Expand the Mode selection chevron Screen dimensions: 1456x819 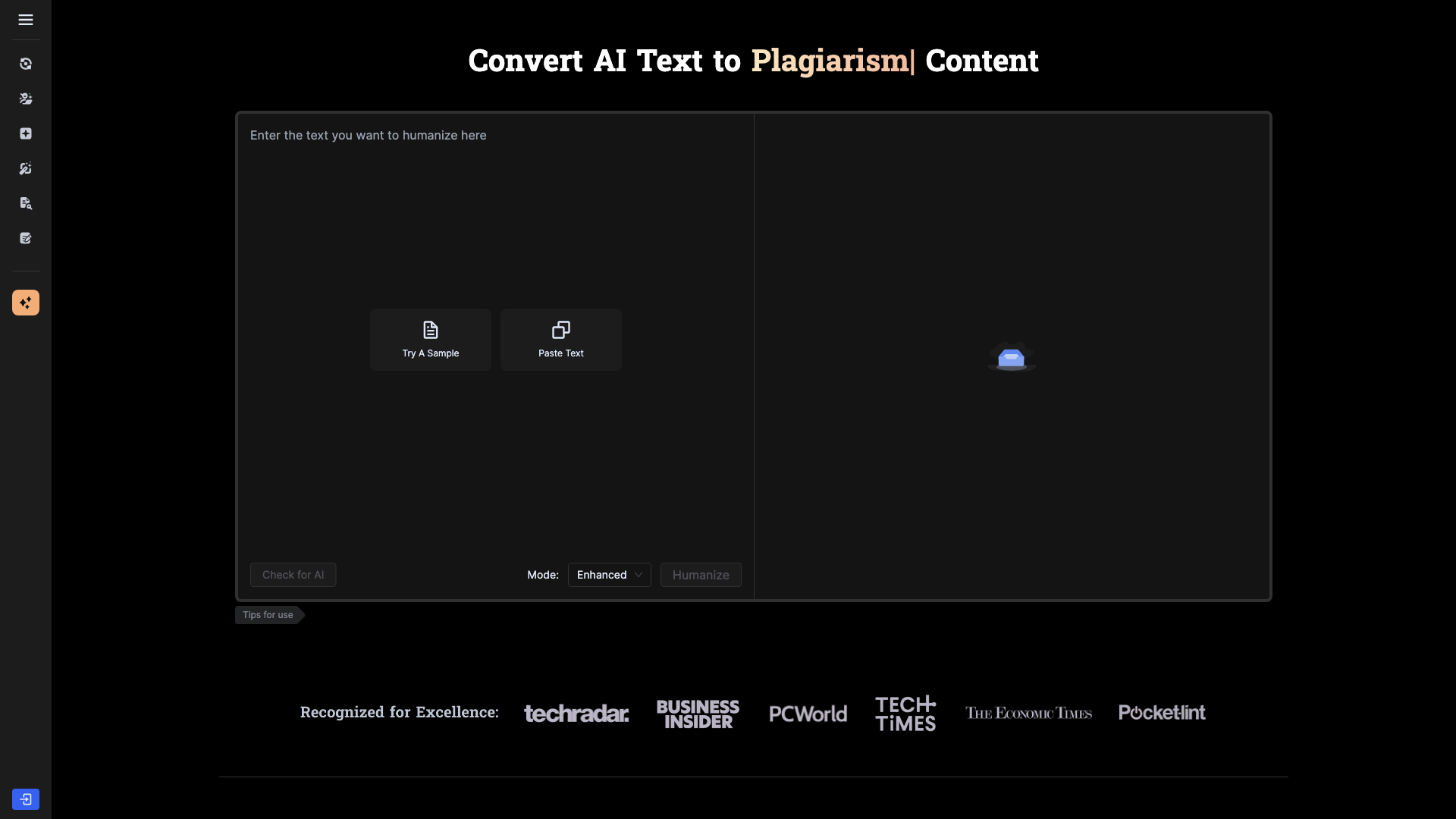click(x=639, y=575)
